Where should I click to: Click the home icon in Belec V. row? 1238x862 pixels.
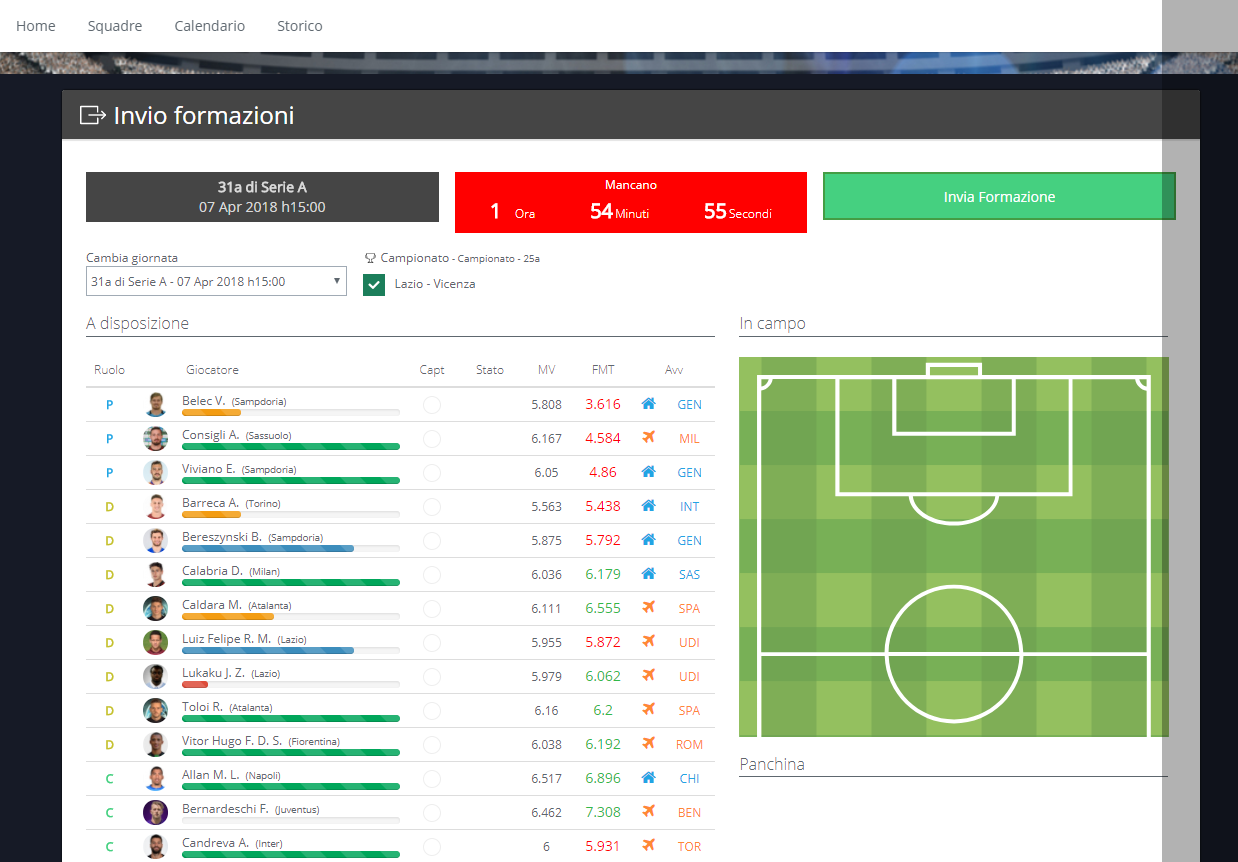pos(648,404)
